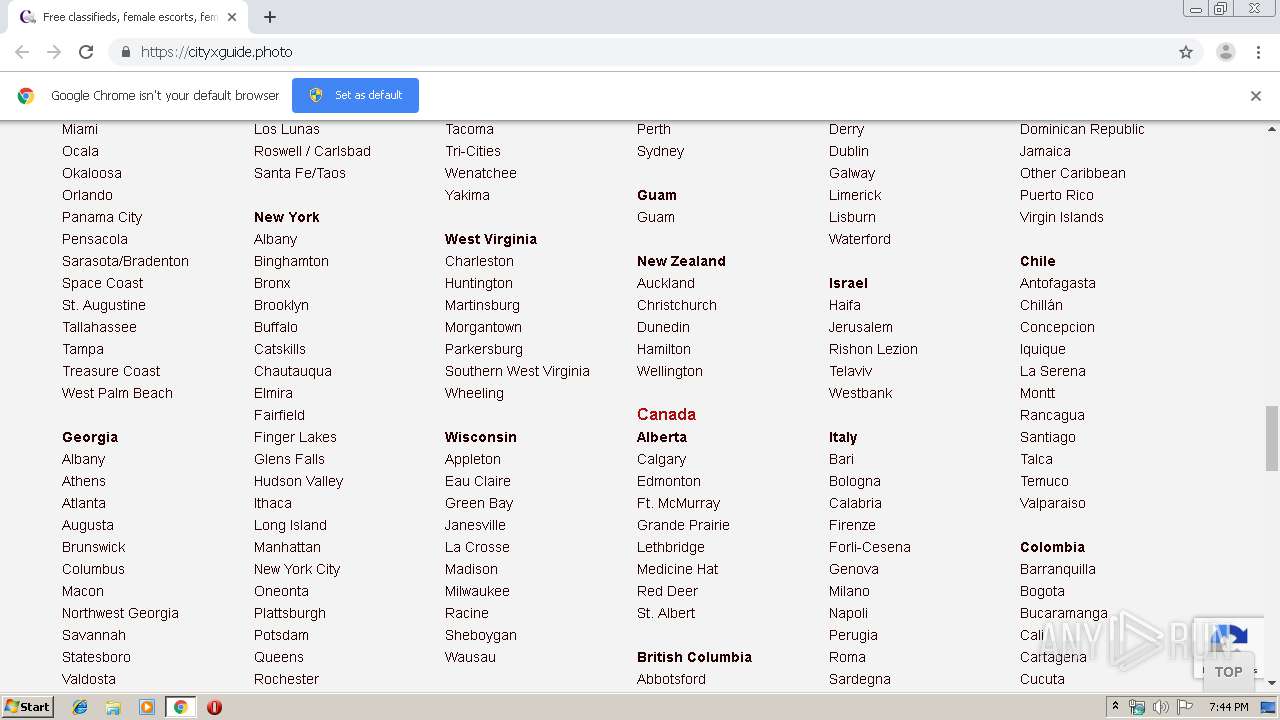
Task: Open the Windows Start menu
Action: (x=27, y=707)
